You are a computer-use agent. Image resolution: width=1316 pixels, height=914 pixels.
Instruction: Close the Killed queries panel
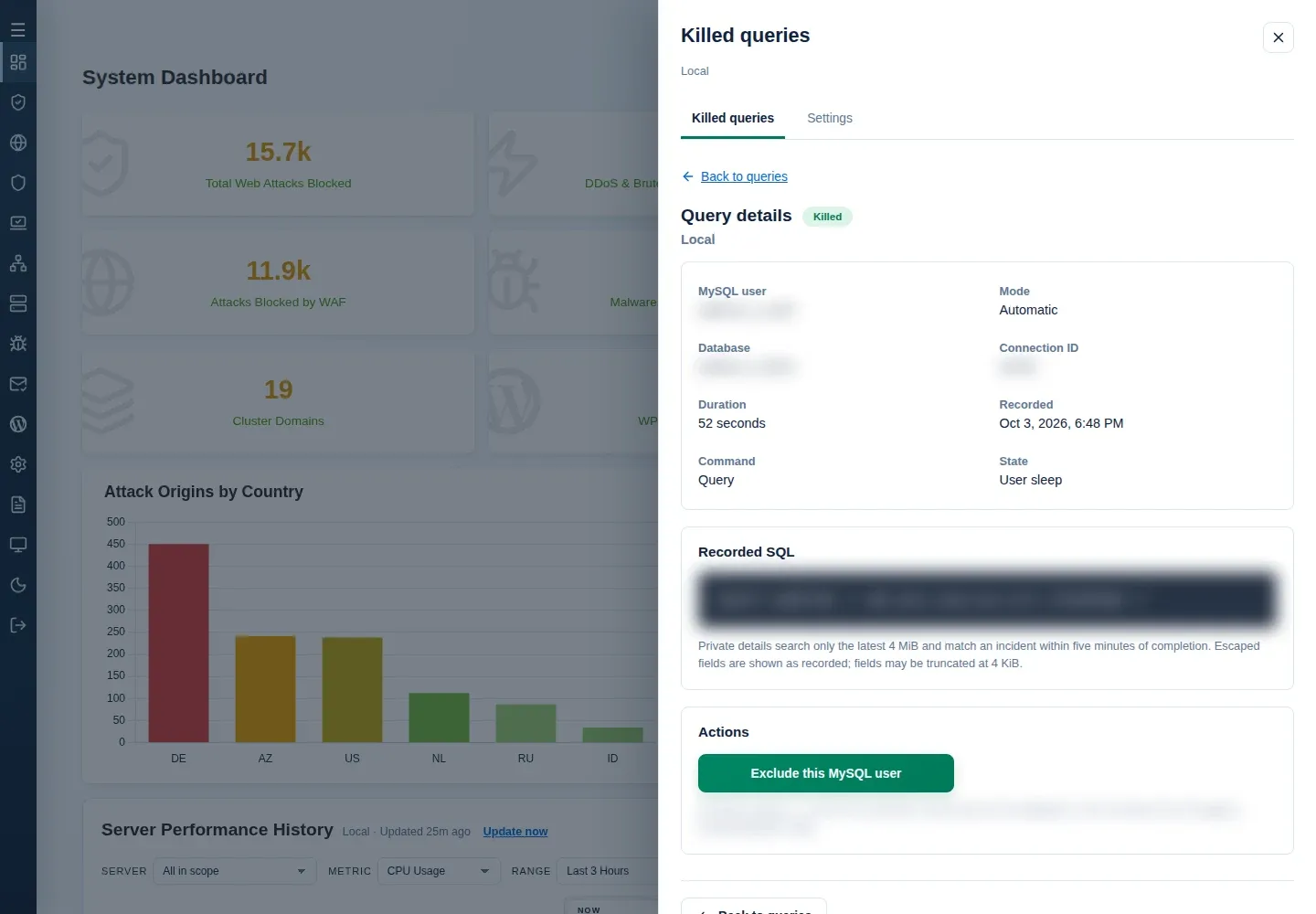1279,37
